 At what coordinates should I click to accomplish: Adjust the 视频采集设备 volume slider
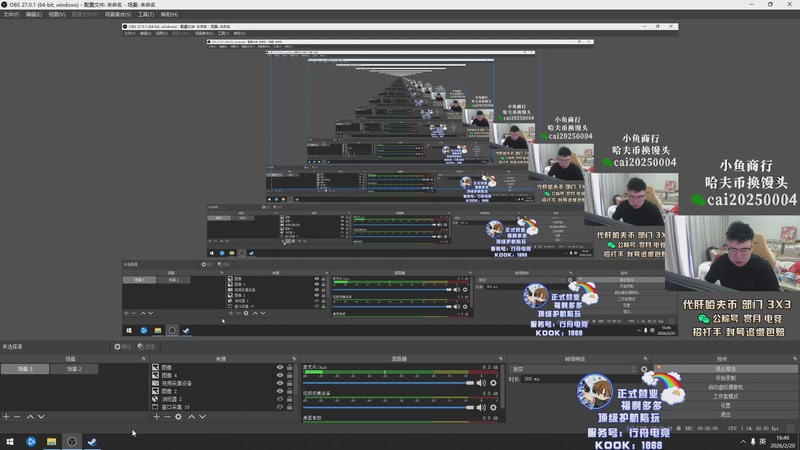click(x=388, y=407)
